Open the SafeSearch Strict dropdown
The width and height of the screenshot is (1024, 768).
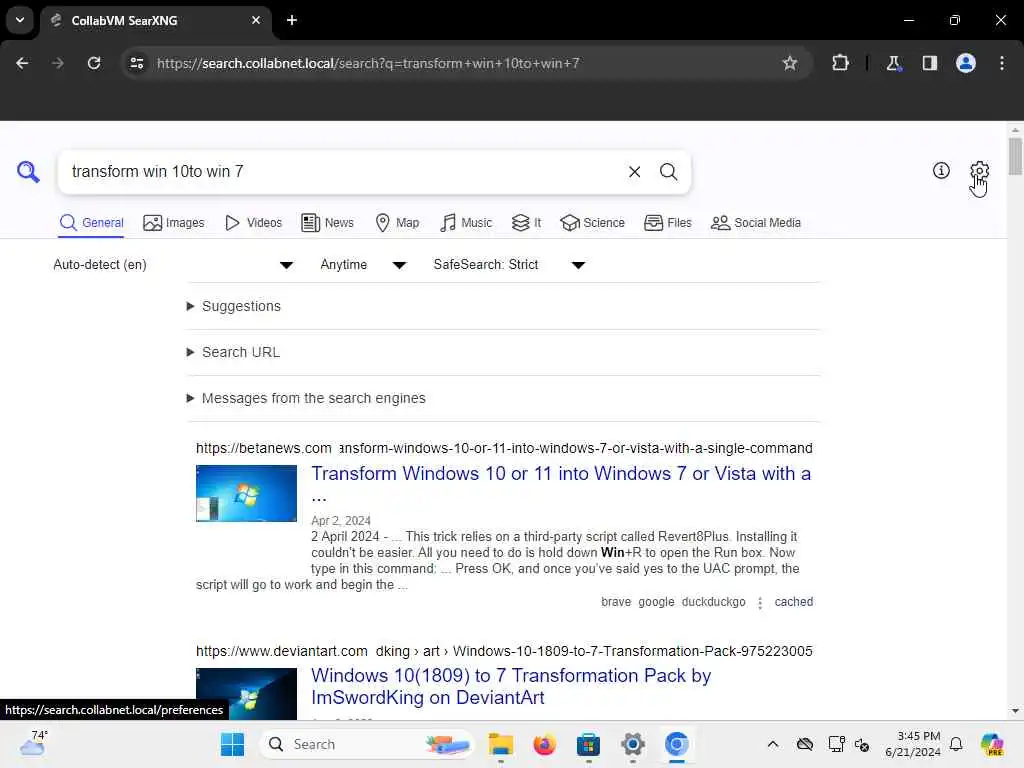(509, 264)
